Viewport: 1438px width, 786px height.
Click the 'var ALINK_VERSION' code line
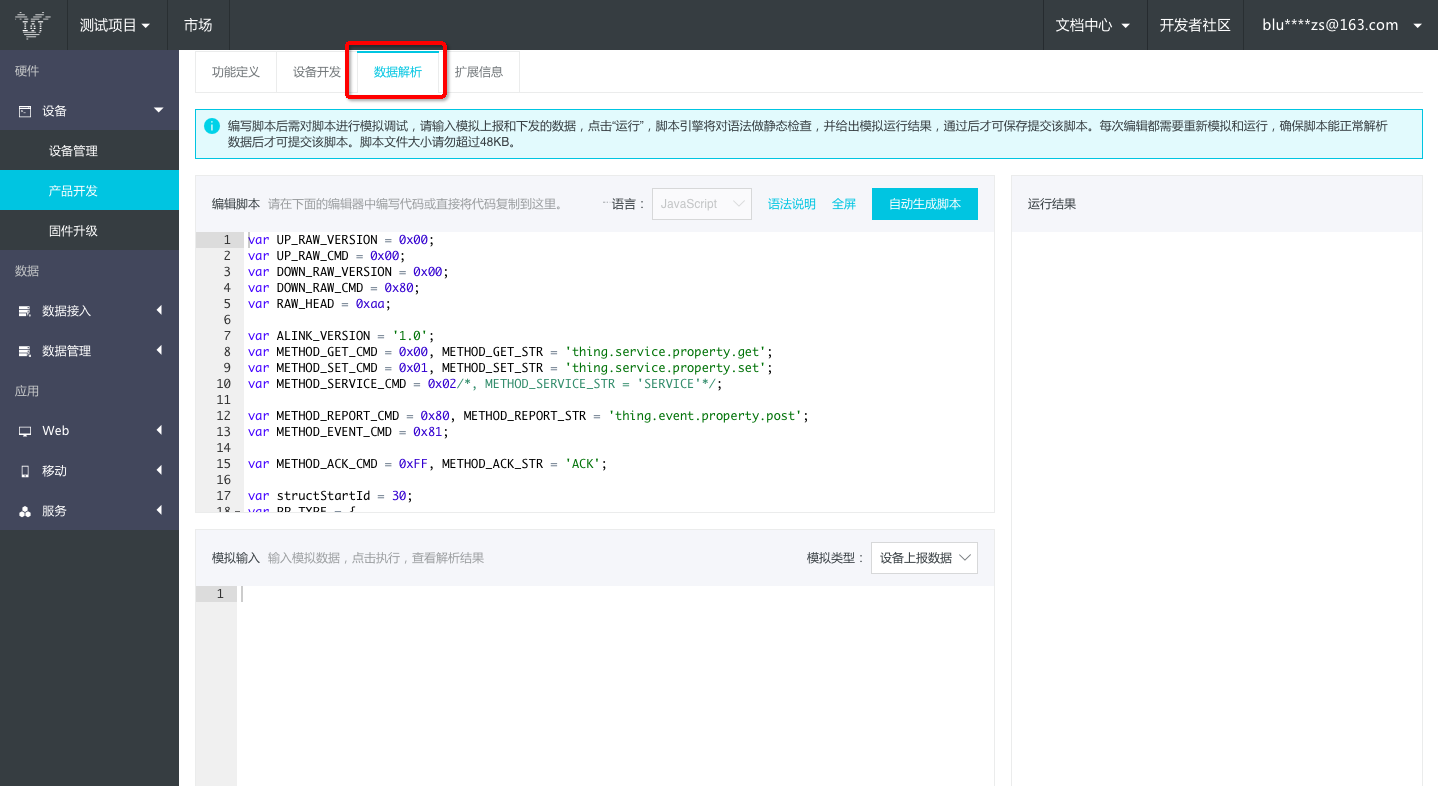tap(341, 336)
